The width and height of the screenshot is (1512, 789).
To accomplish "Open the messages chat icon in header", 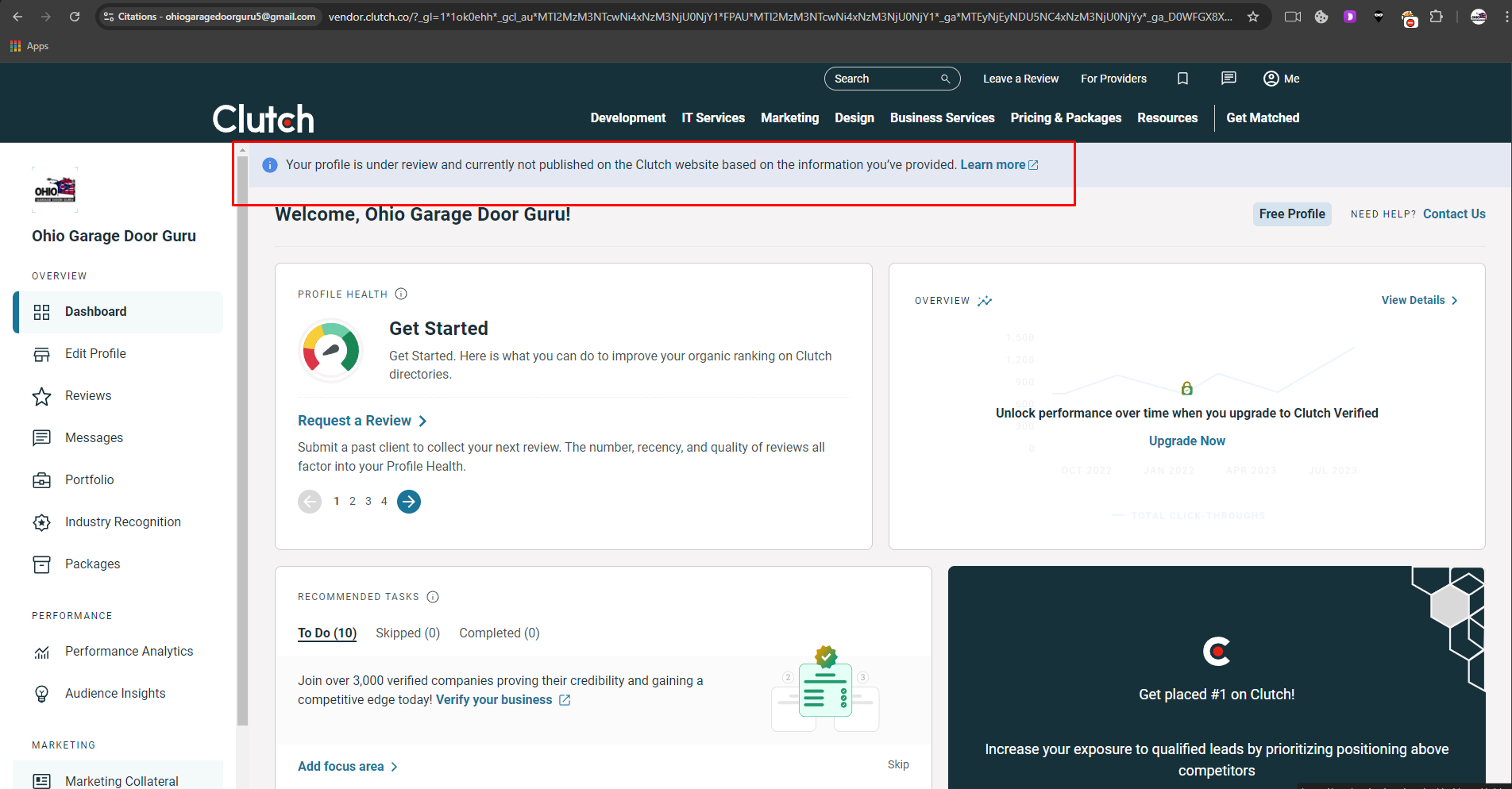I will 1228,79.
